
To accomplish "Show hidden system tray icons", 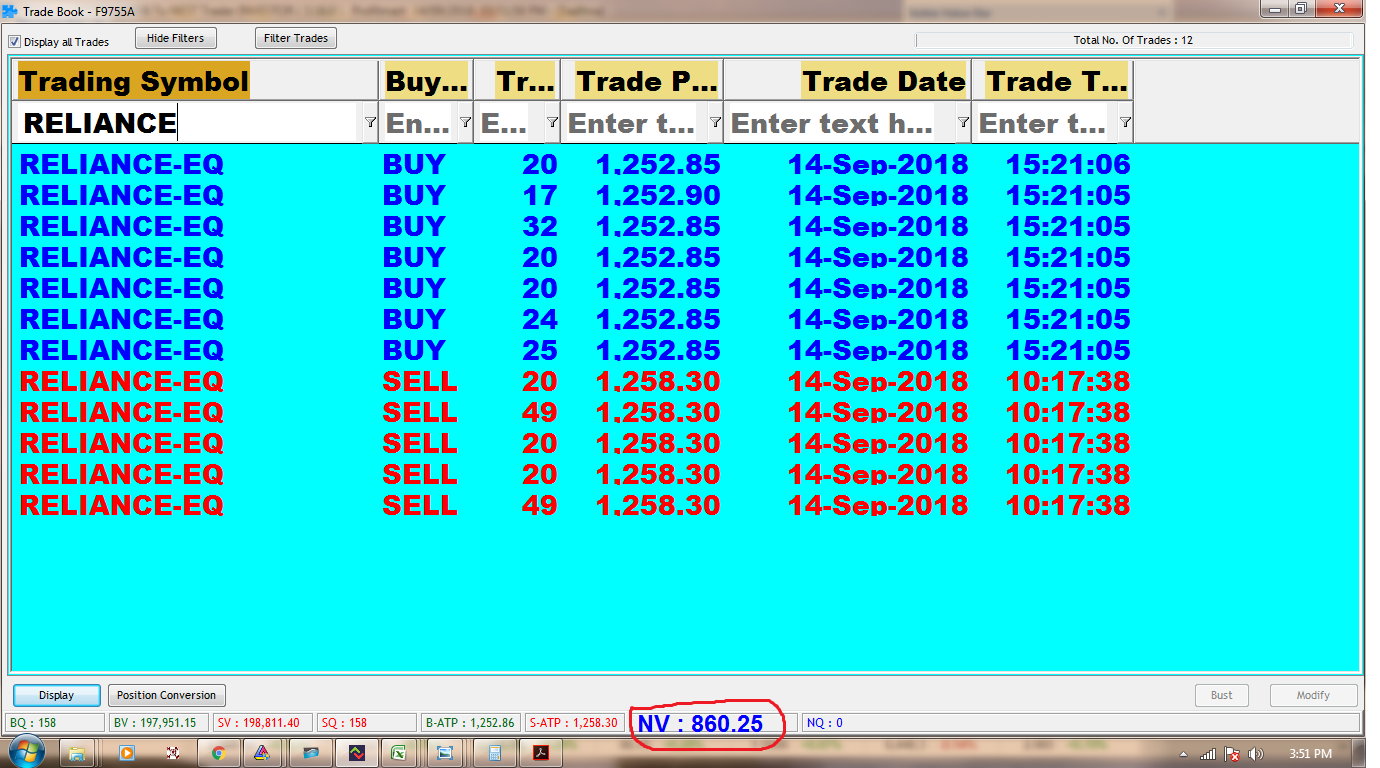I will click(1184, 754).
